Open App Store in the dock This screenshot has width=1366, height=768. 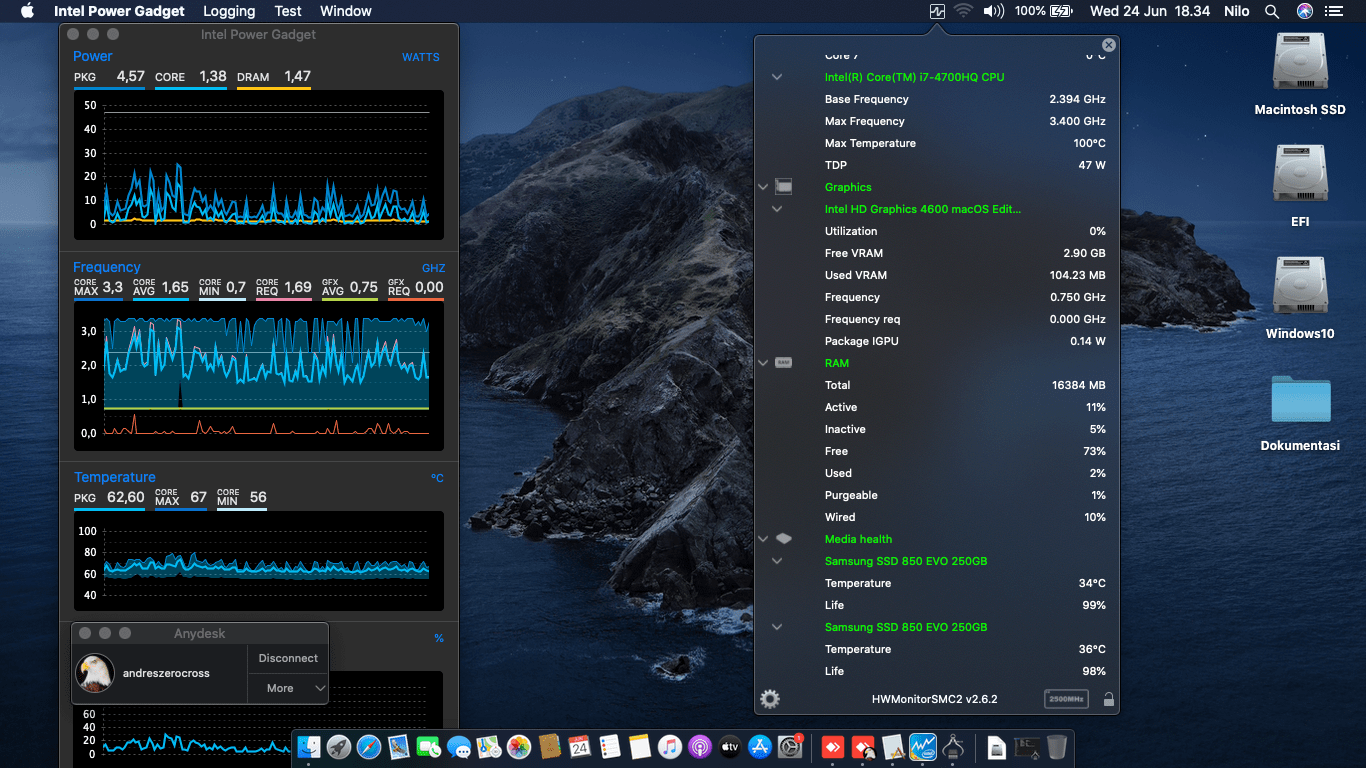pyautogui.click(x=760, y=746)
